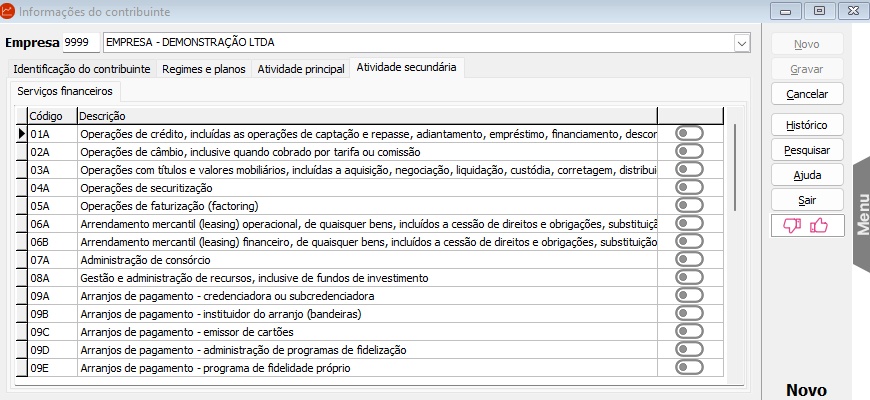Switch to Identificação do contribuinte tab
This screenshot has width=870, height=400.
[x=82, y=69]
